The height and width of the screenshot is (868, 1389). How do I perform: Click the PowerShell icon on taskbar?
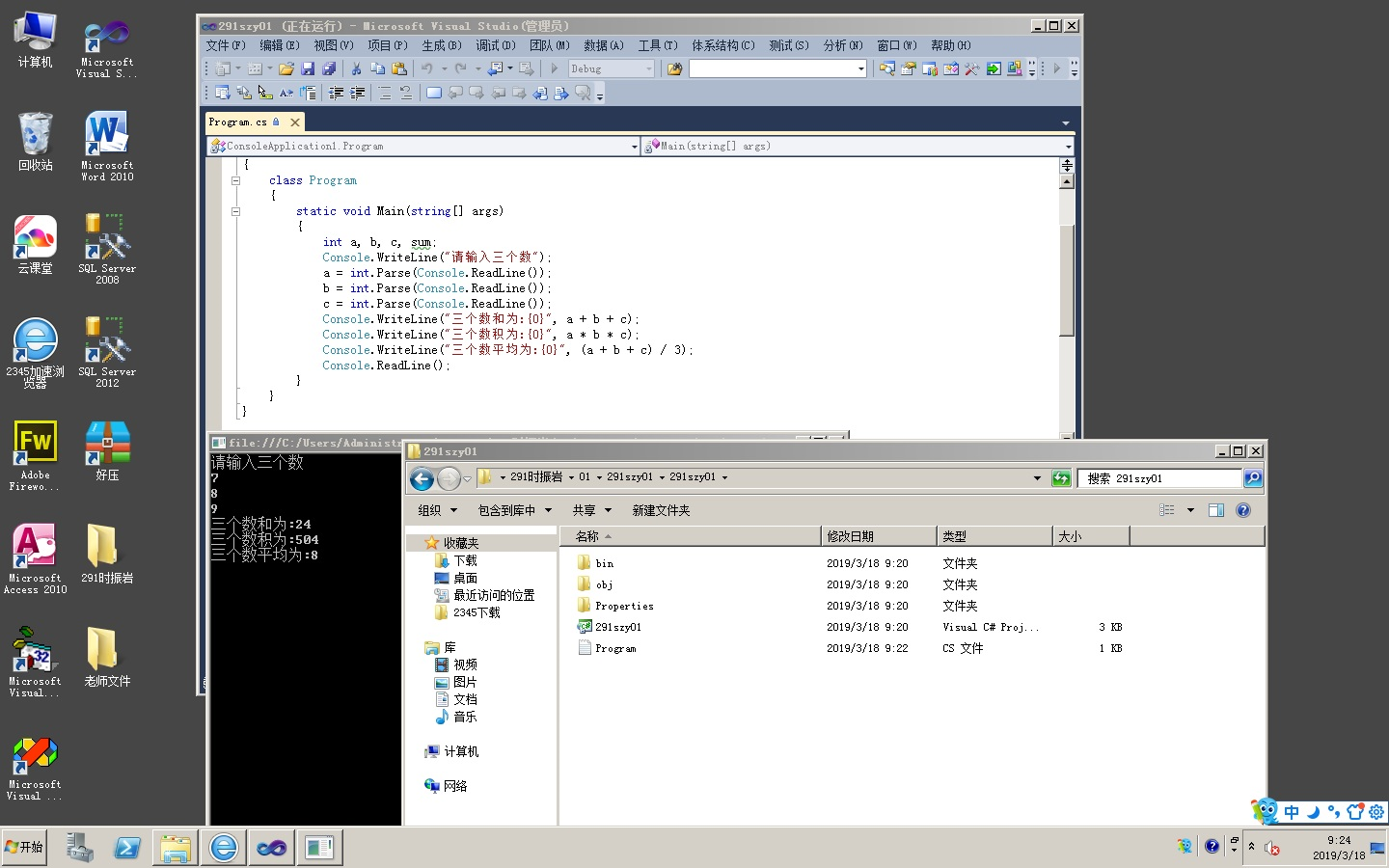[x=127, y=848]
